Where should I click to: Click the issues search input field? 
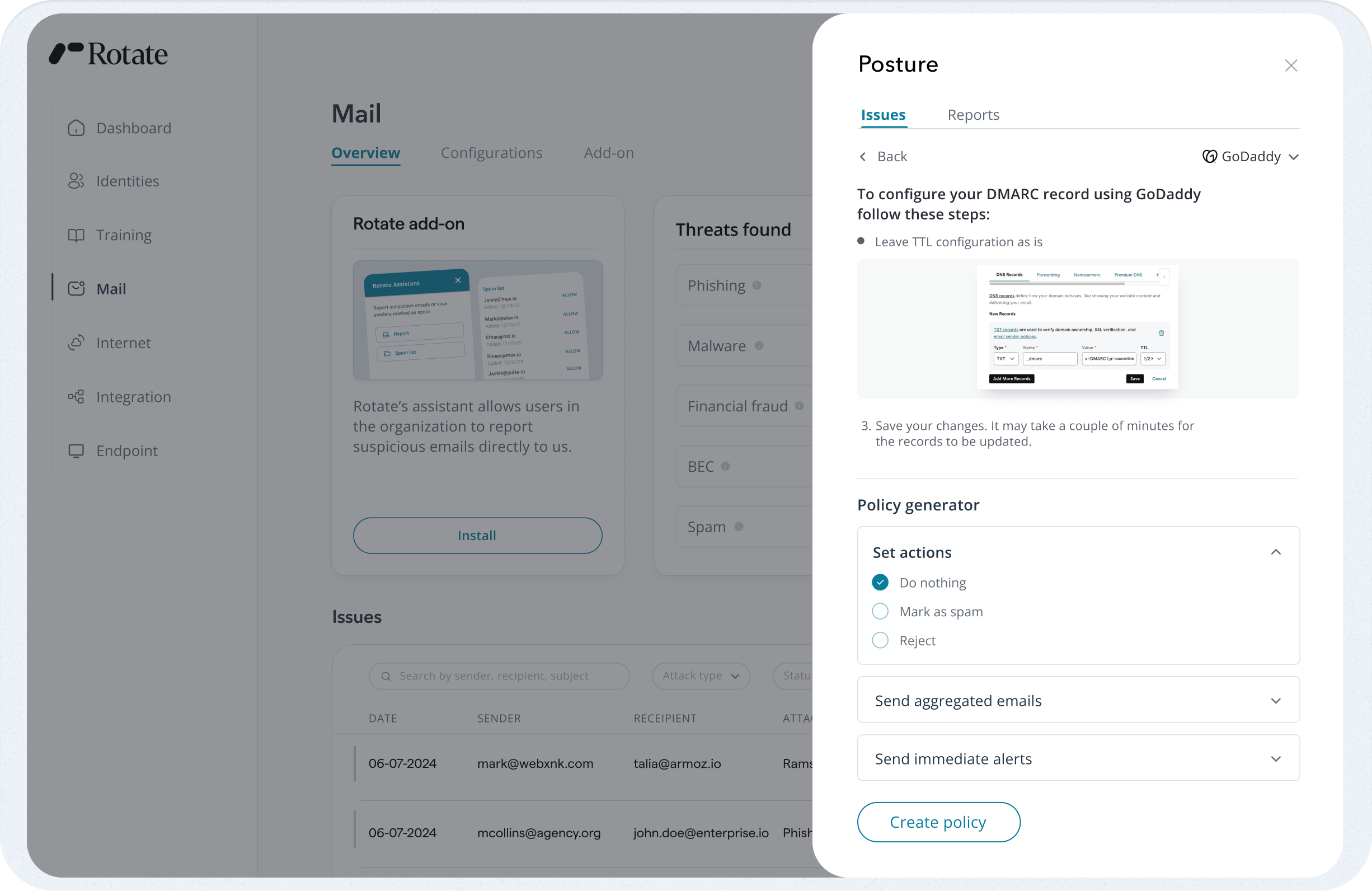pyautogui.click(x=499, y=676)
